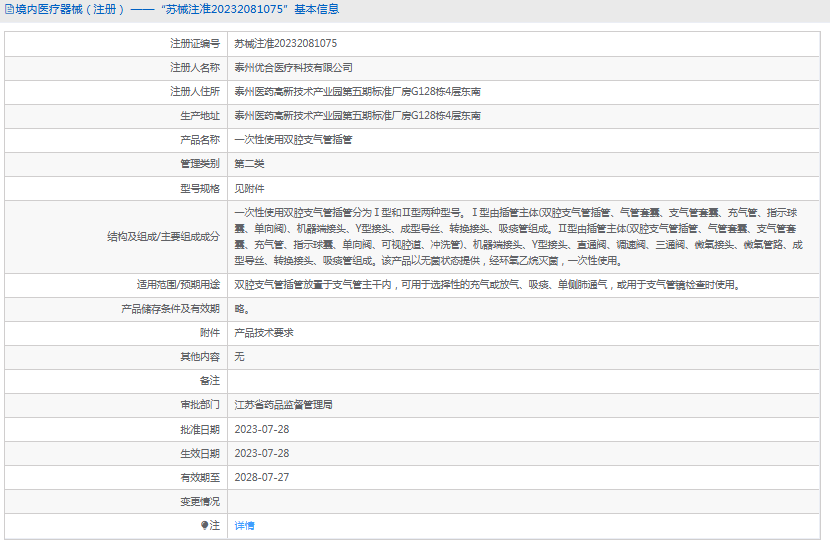Click the 第二类 management category value
Viewport: 830px width, 544px height.
(249, 164)
